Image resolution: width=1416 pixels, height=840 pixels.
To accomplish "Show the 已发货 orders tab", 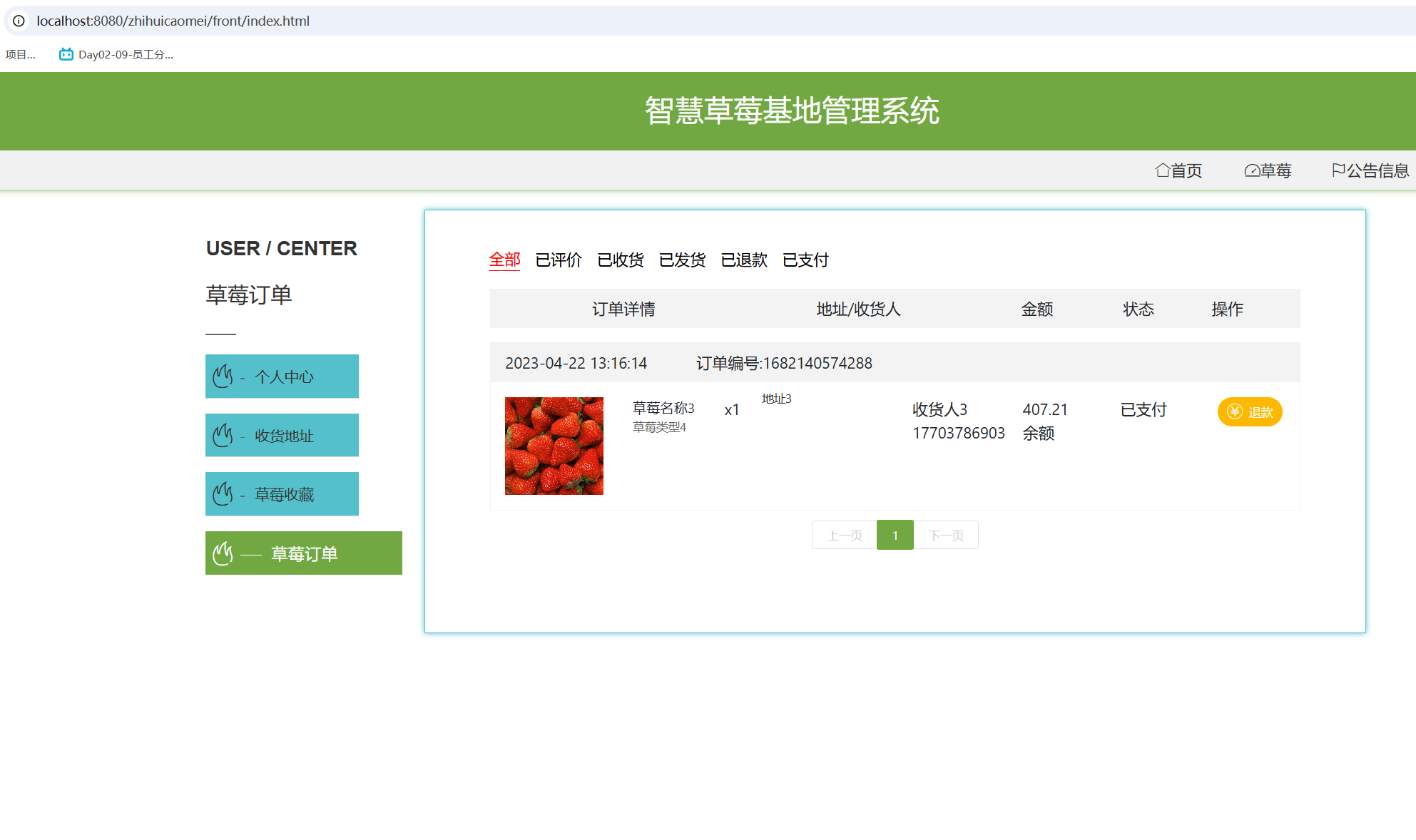I will click(x=682, y=260).
